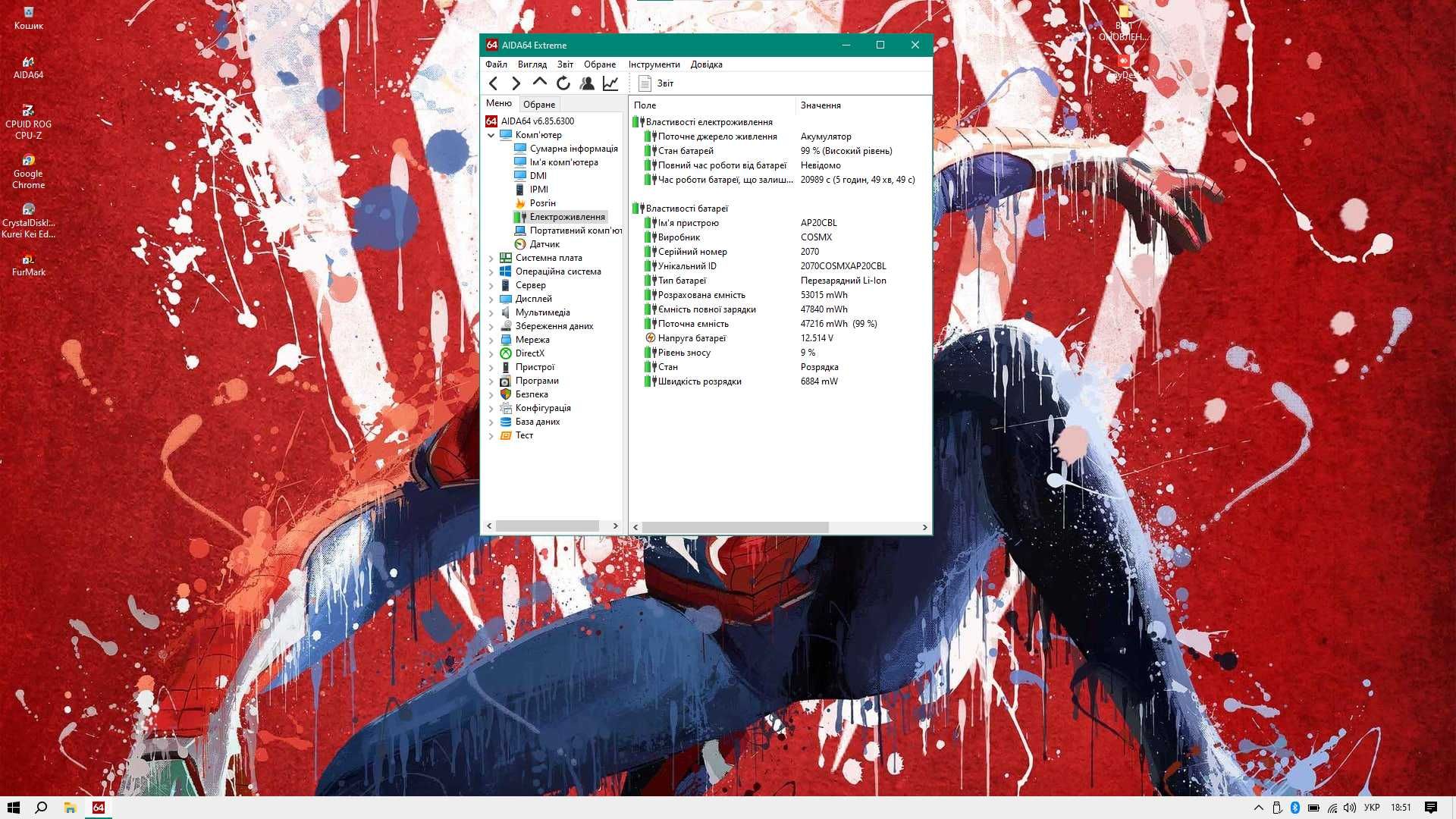
Task: Click the Refresh/Rescan icon
Action: point(564,83)
